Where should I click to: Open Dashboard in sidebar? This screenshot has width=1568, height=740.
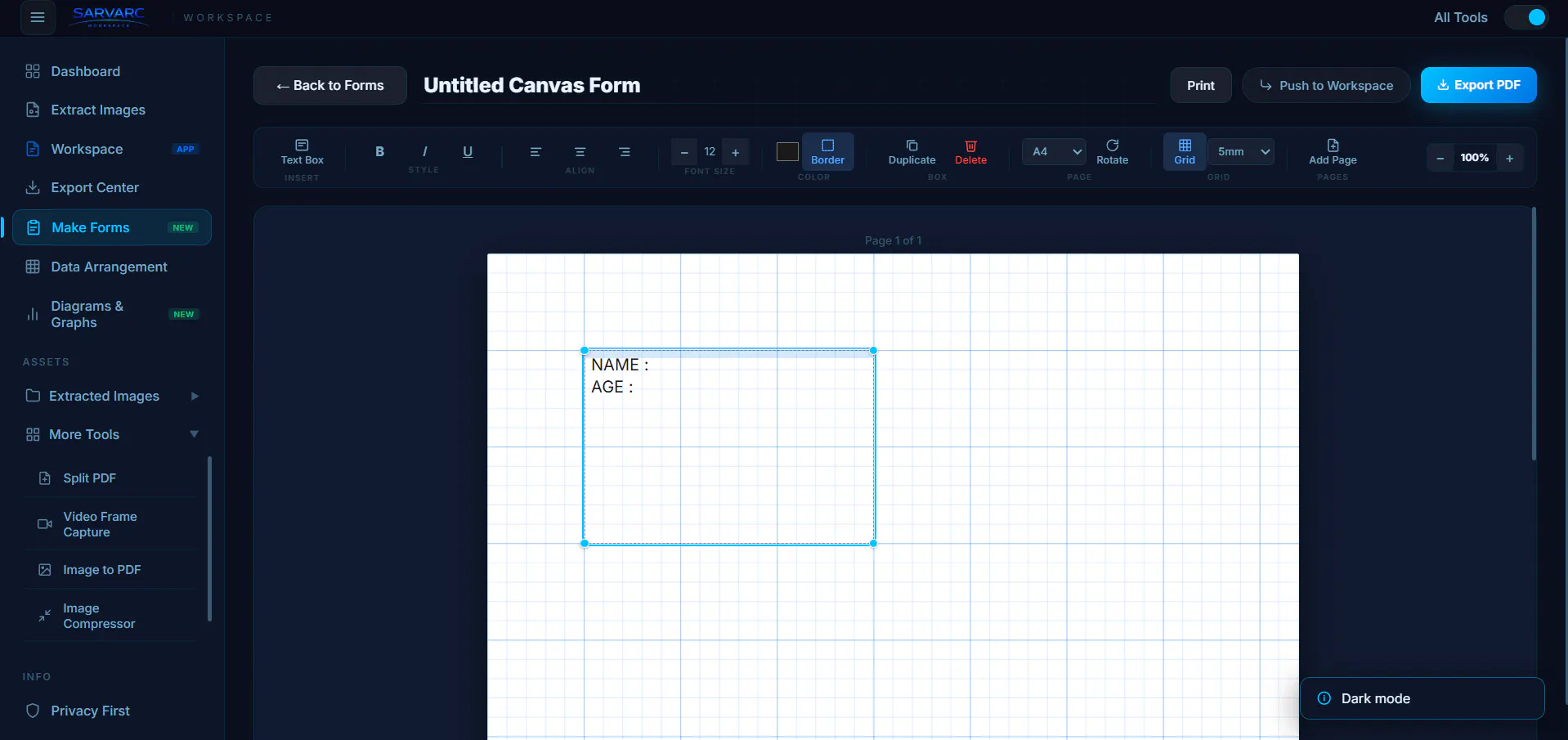coord(111,71)
